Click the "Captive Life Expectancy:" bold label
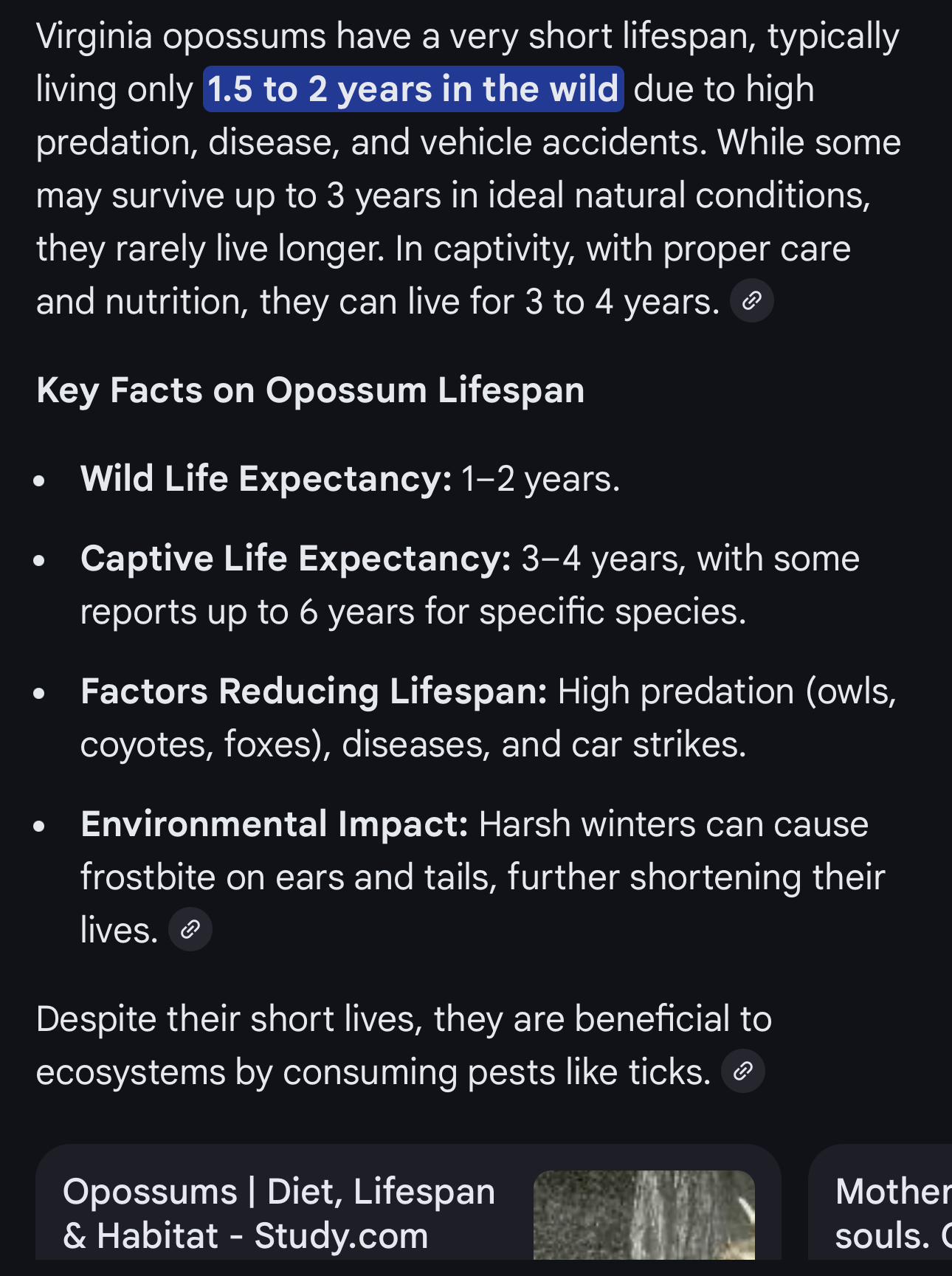952x1276 pixels. click(x=295, y=559)
